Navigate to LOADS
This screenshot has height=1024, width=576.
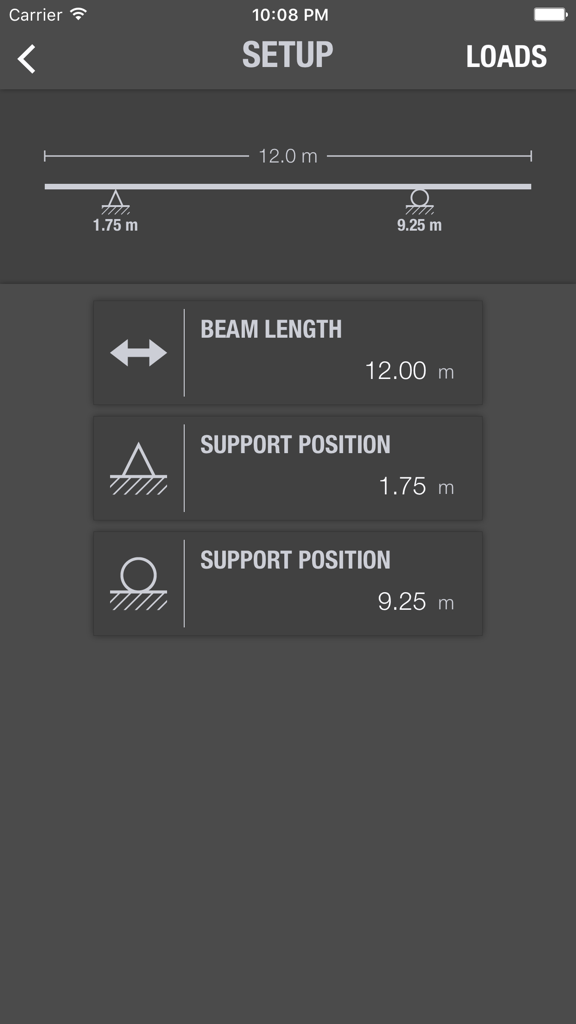tap(507, 57)
